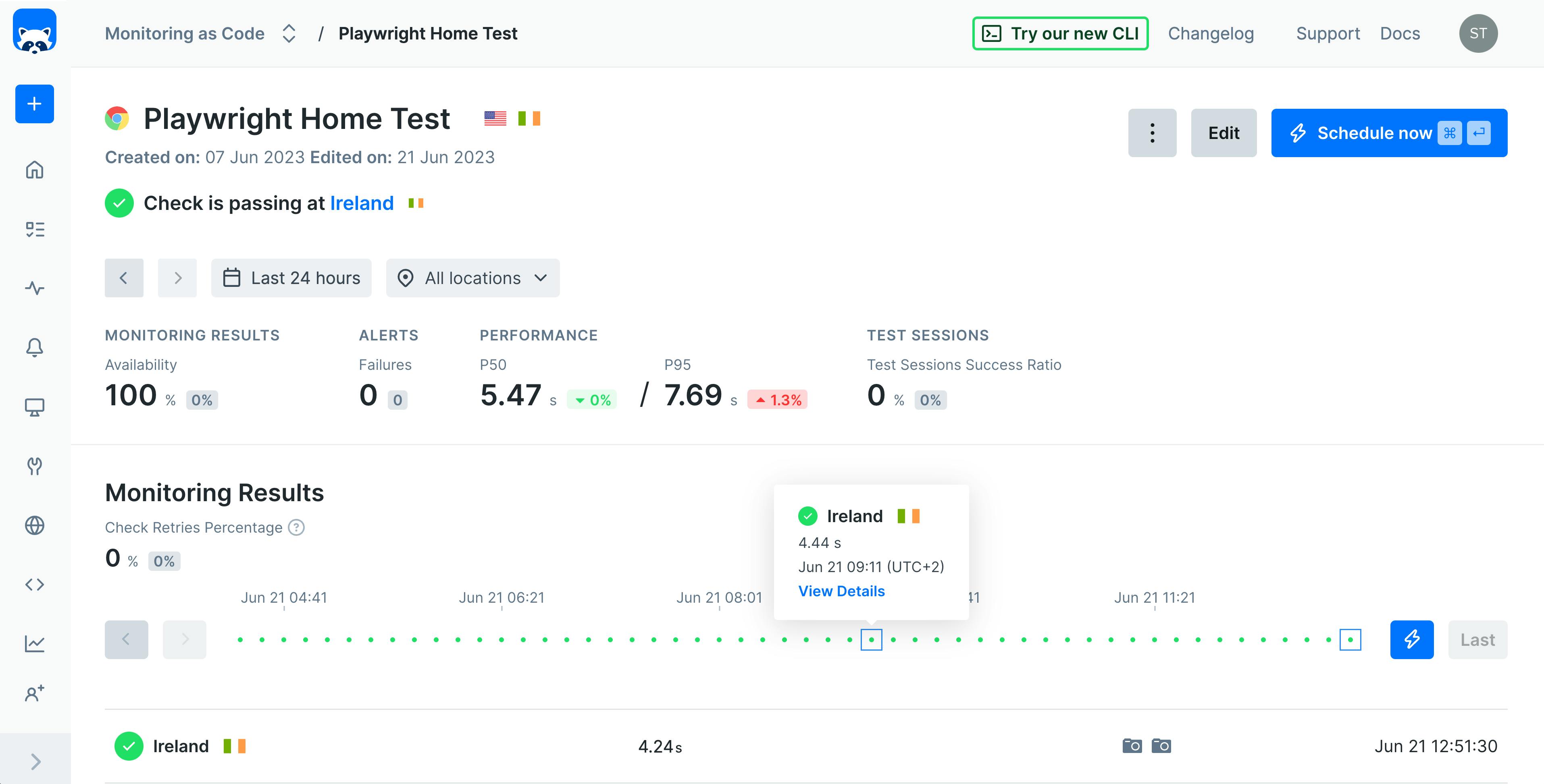Open alerts via the sidebar bell icon

tap(35, 347)
